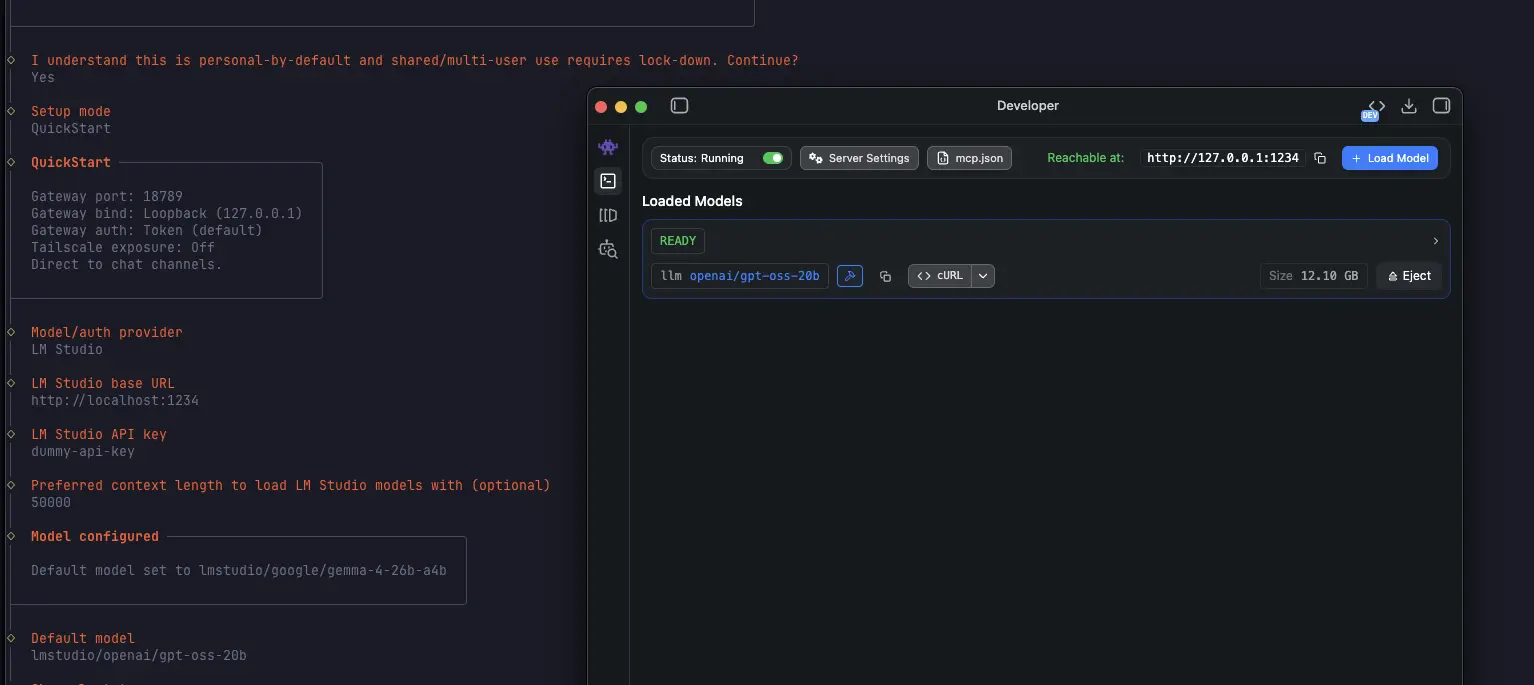1534x685 pixels.
Task: Open My Models from the sidebar library icon
Action: [x=608, y=215]
